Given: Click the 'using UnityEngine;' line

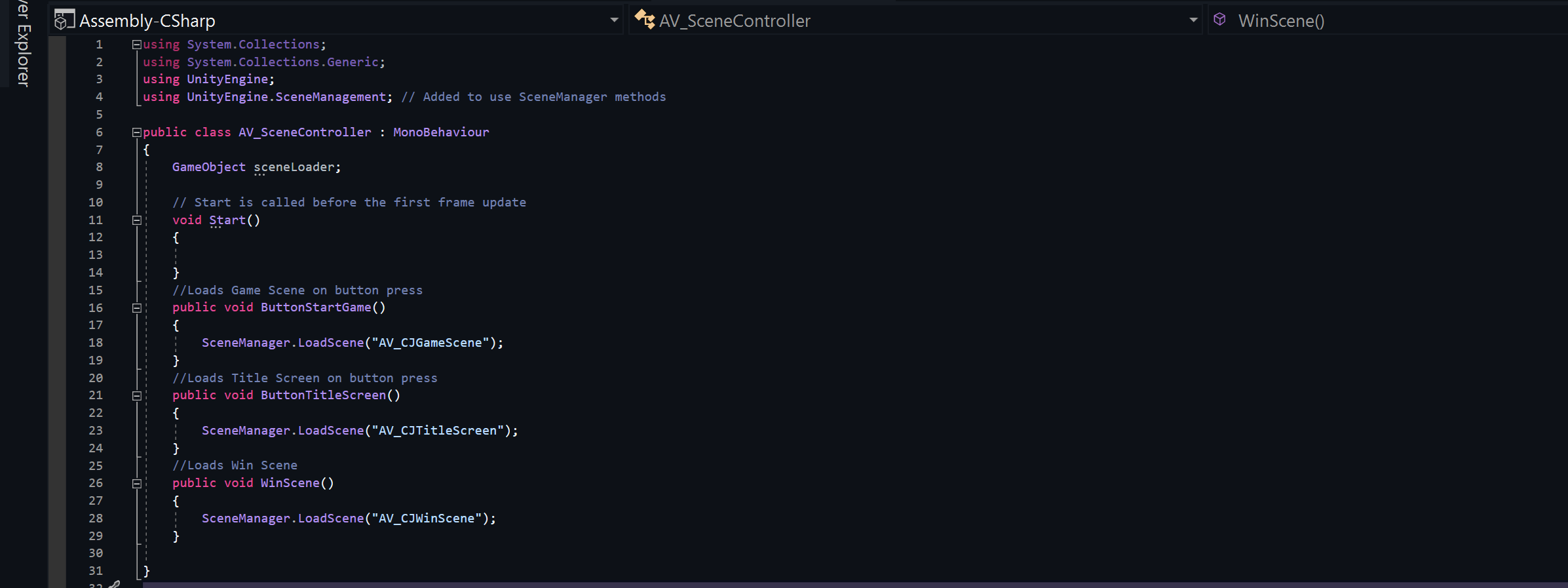Looking at the screenshot, I should pyautogui.click(x=208, y=79).
